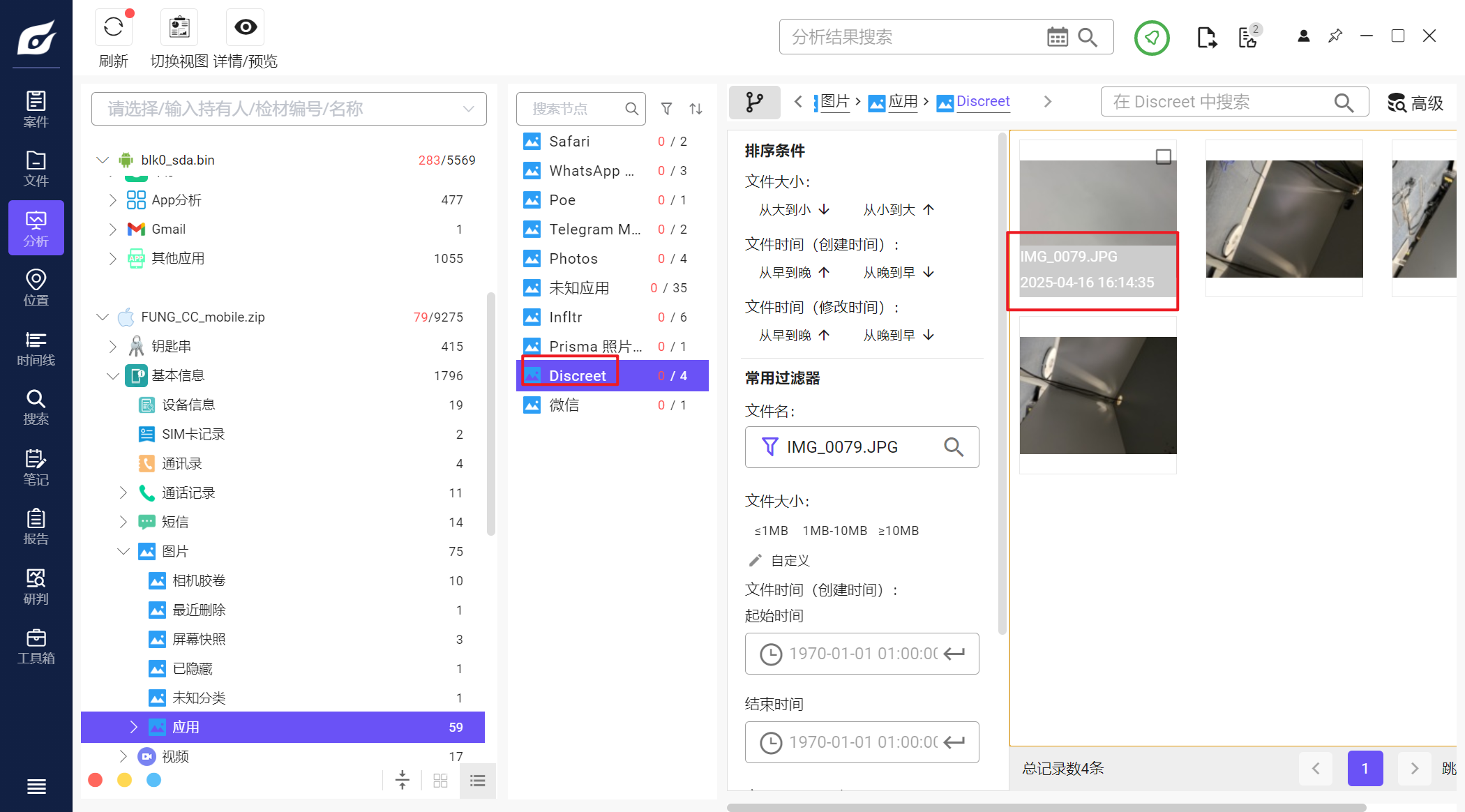Image resolution: width=1465 pixels, height=812 pixels.
Task: Open the Toolbox (工具箱) sidebar icon
Action: [36, 646]
